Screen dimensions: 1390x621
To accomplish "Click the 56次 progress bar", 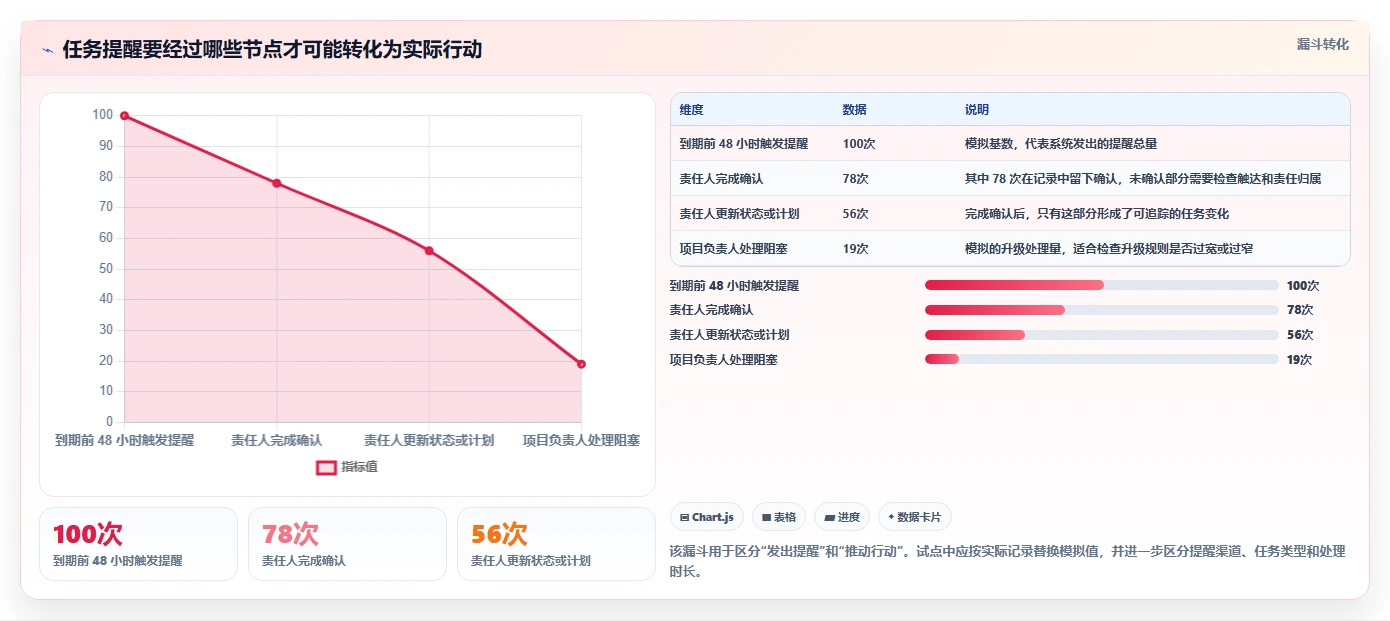I will pos(1102,334).
